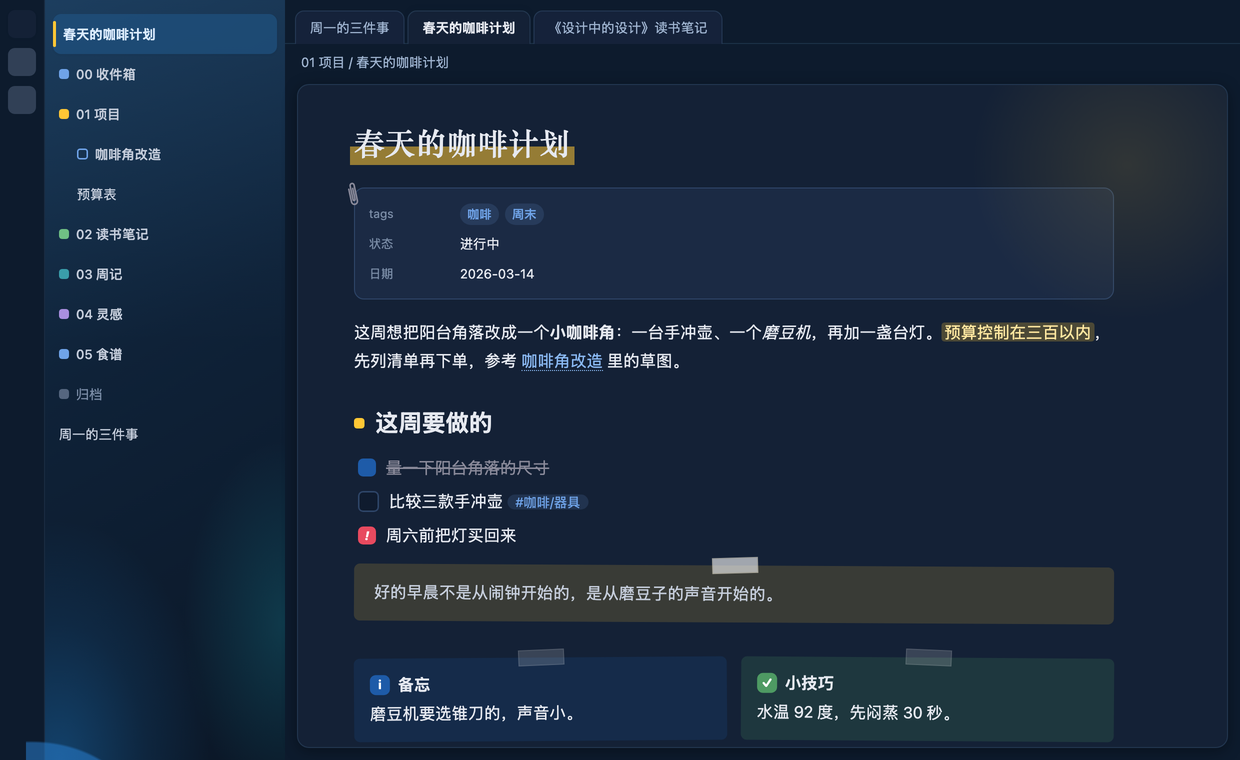Toggle the red exclamation marker on 周六前把灯买回来
Viewport: 1240px width, 760px height.
[367, 536]
